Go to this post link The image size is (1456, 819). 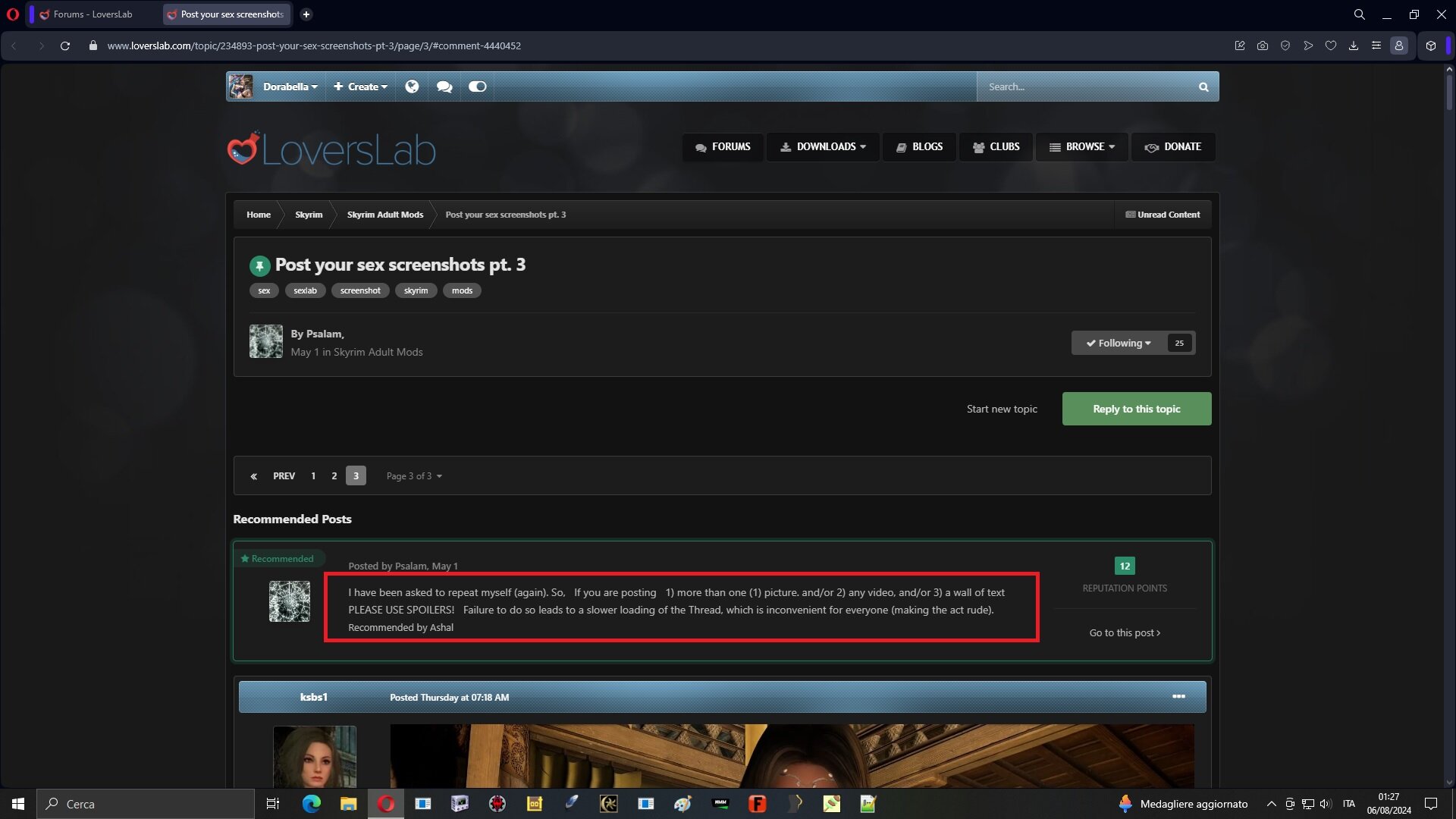pyautogui.click(x=1125, y=632)
